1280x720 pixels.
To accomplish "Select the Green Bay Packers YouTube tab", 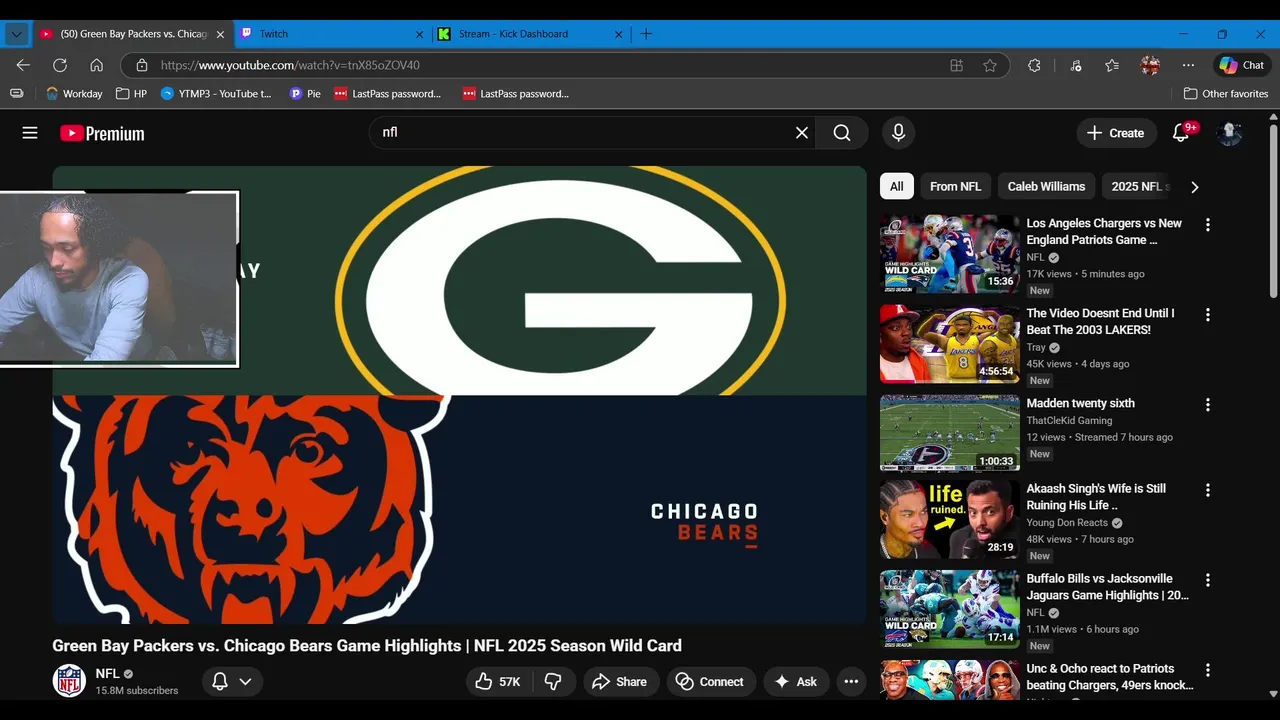I will 132,34.
